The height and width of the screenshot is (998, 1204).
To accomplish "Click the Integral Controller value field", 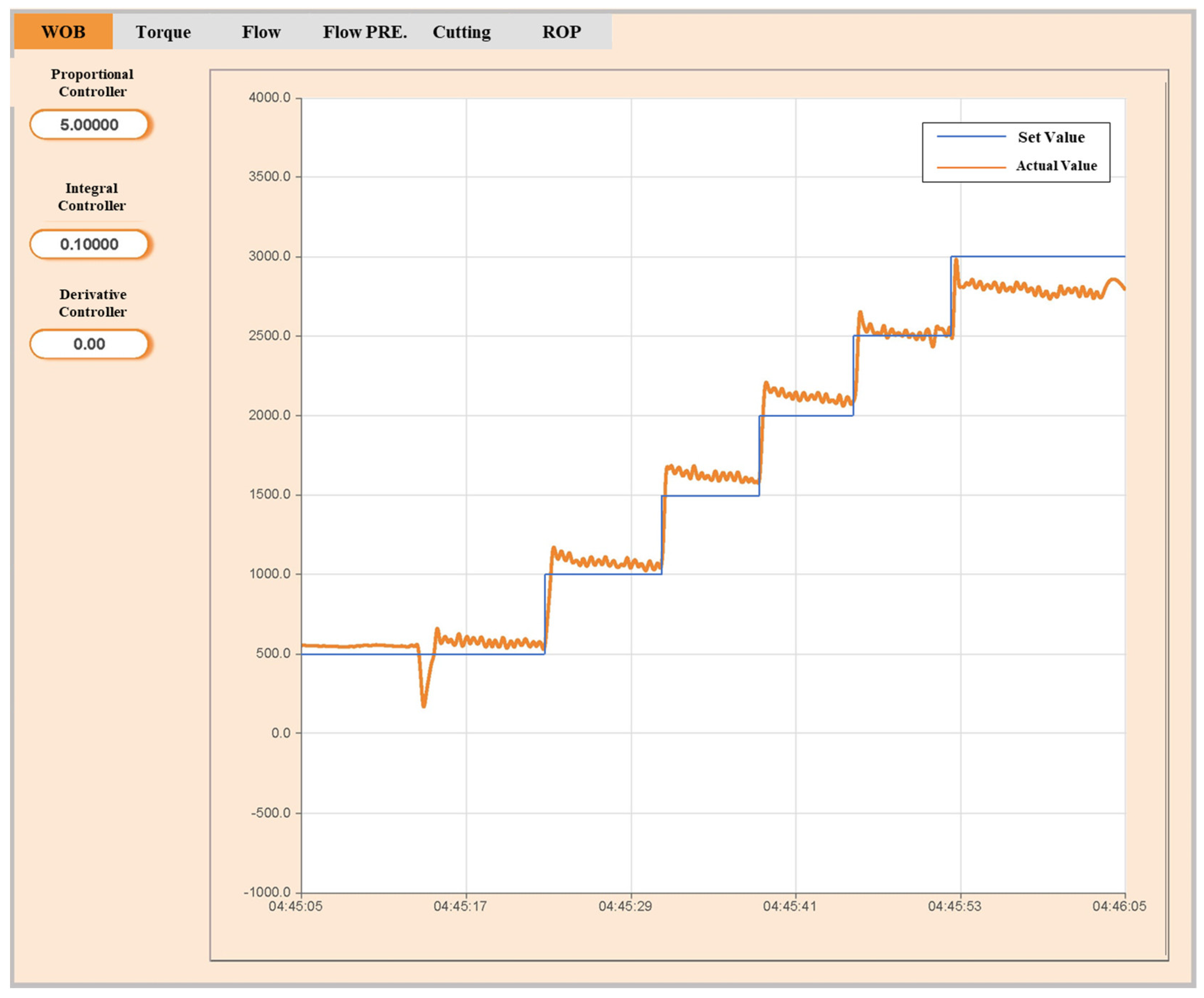I will pos(89,244).
